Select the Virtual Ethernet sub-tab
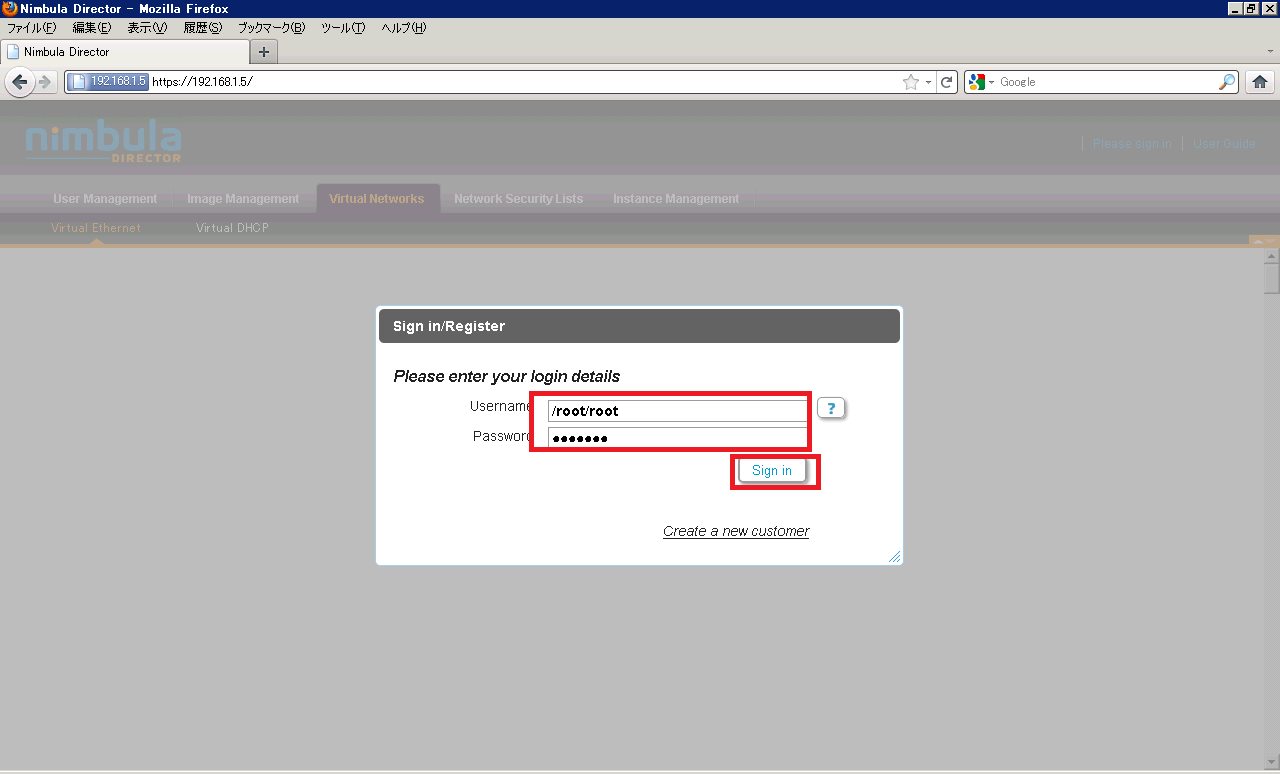Screen dimensions: 1280x774 [x=96, y=228]
